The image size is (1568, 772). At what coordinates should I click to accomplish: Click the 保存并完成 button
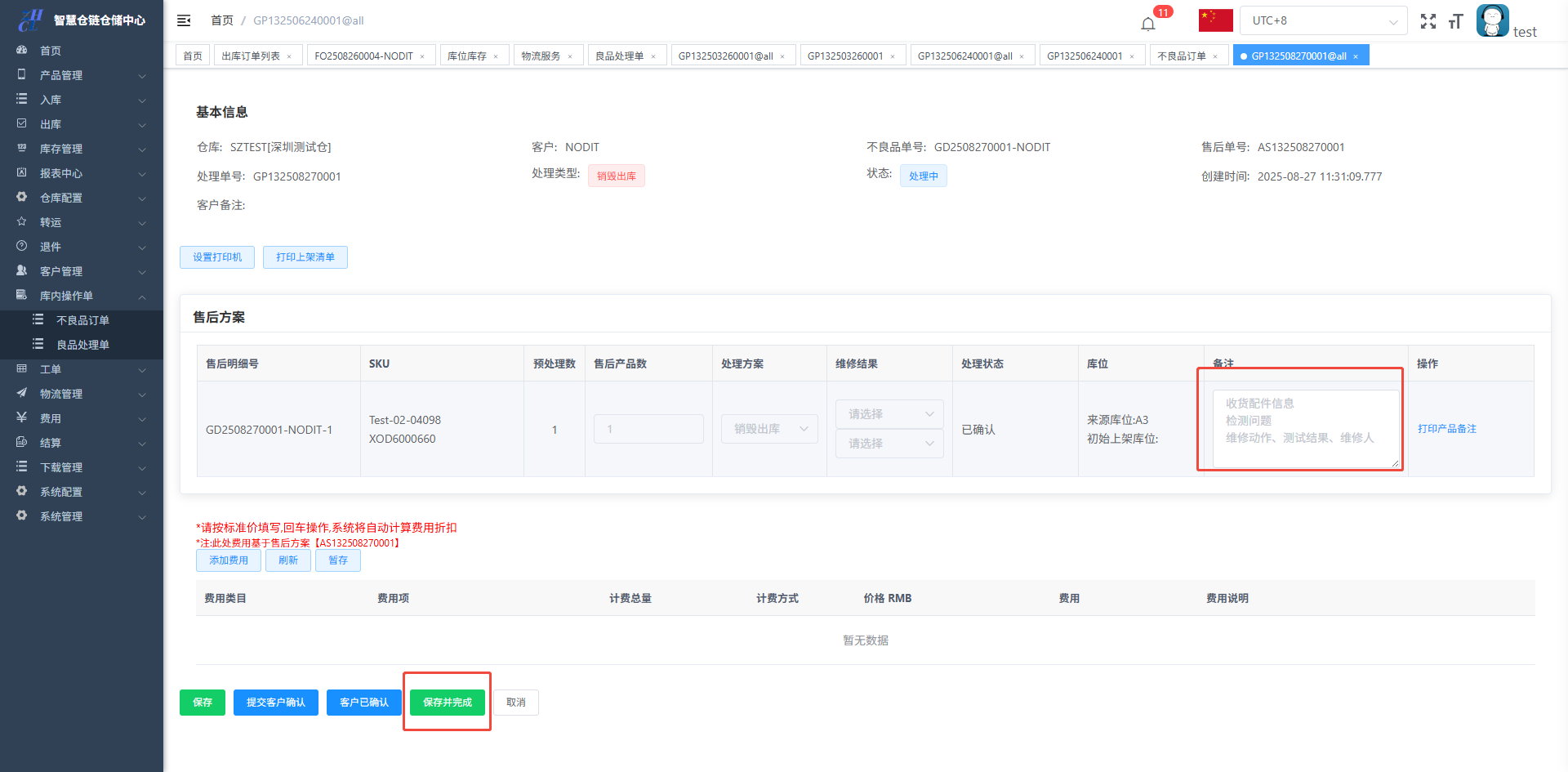tap(447, 703)
